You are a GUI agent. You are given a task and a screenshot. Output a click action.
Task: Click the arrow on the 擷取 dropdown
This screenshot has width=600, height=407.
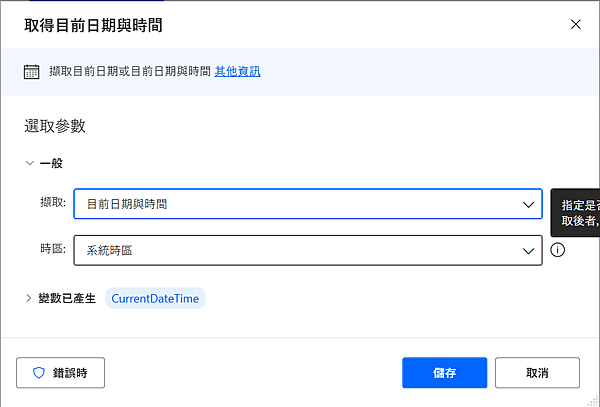pyautogui.click(x=528, y=204)
